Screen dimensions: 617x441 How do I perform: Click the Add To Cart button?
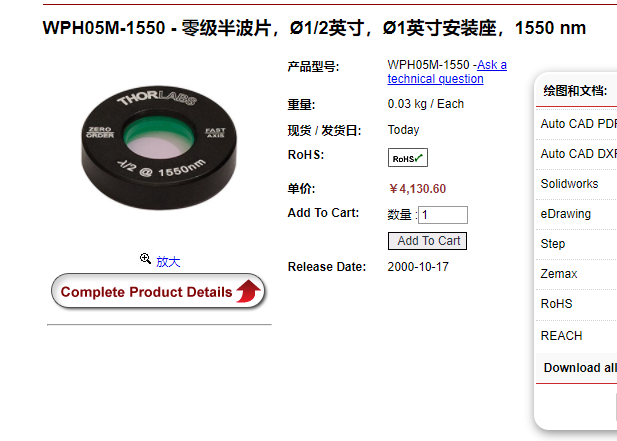(x=427, y=241)
